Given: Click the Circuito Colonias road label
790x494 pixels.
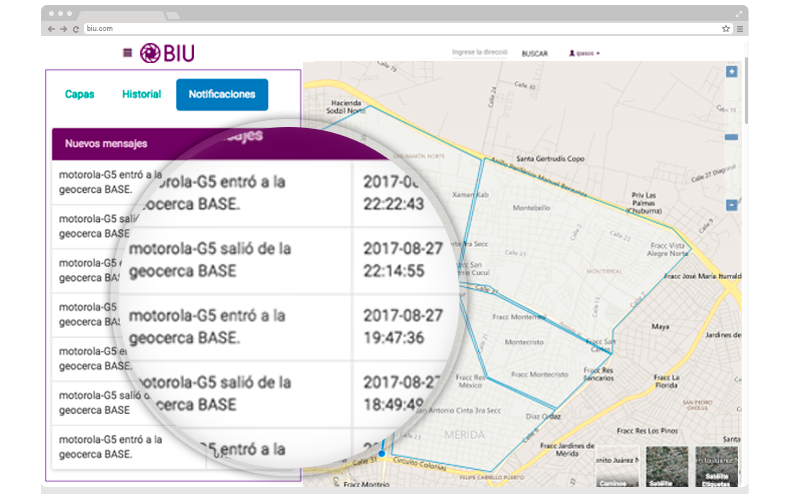Looking at the screenshot, I should [x=419, y=464].
